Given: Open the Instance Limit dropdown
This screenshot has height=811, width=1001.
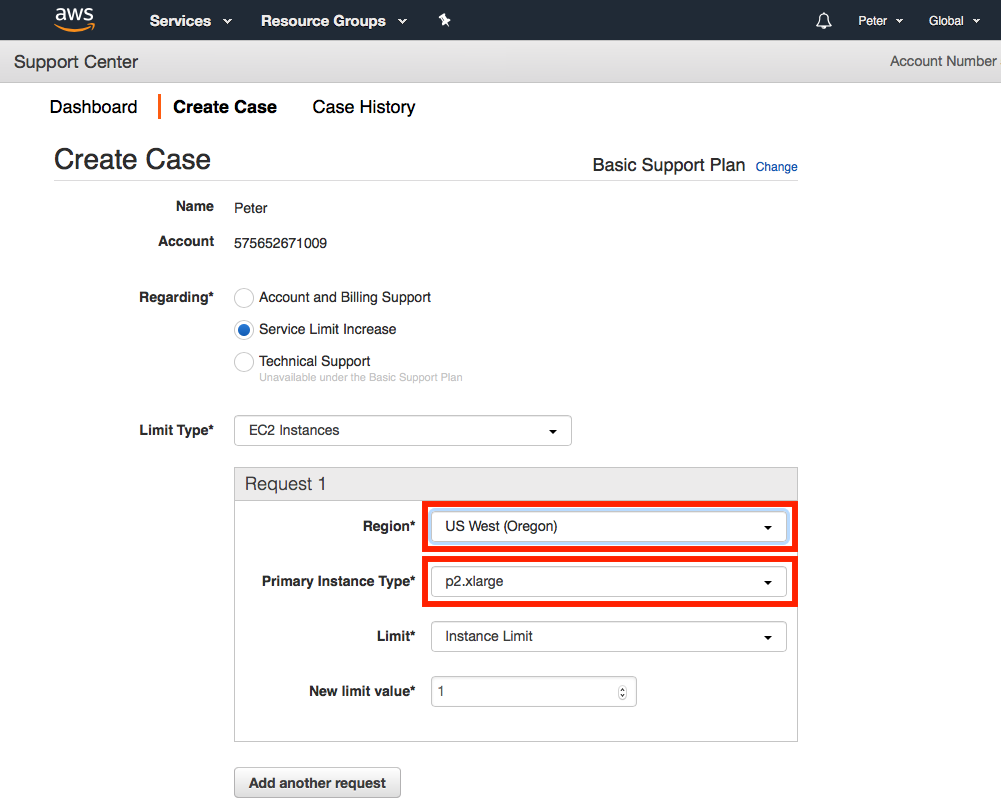Looking at the screenshot, I should tap(608, 637).
